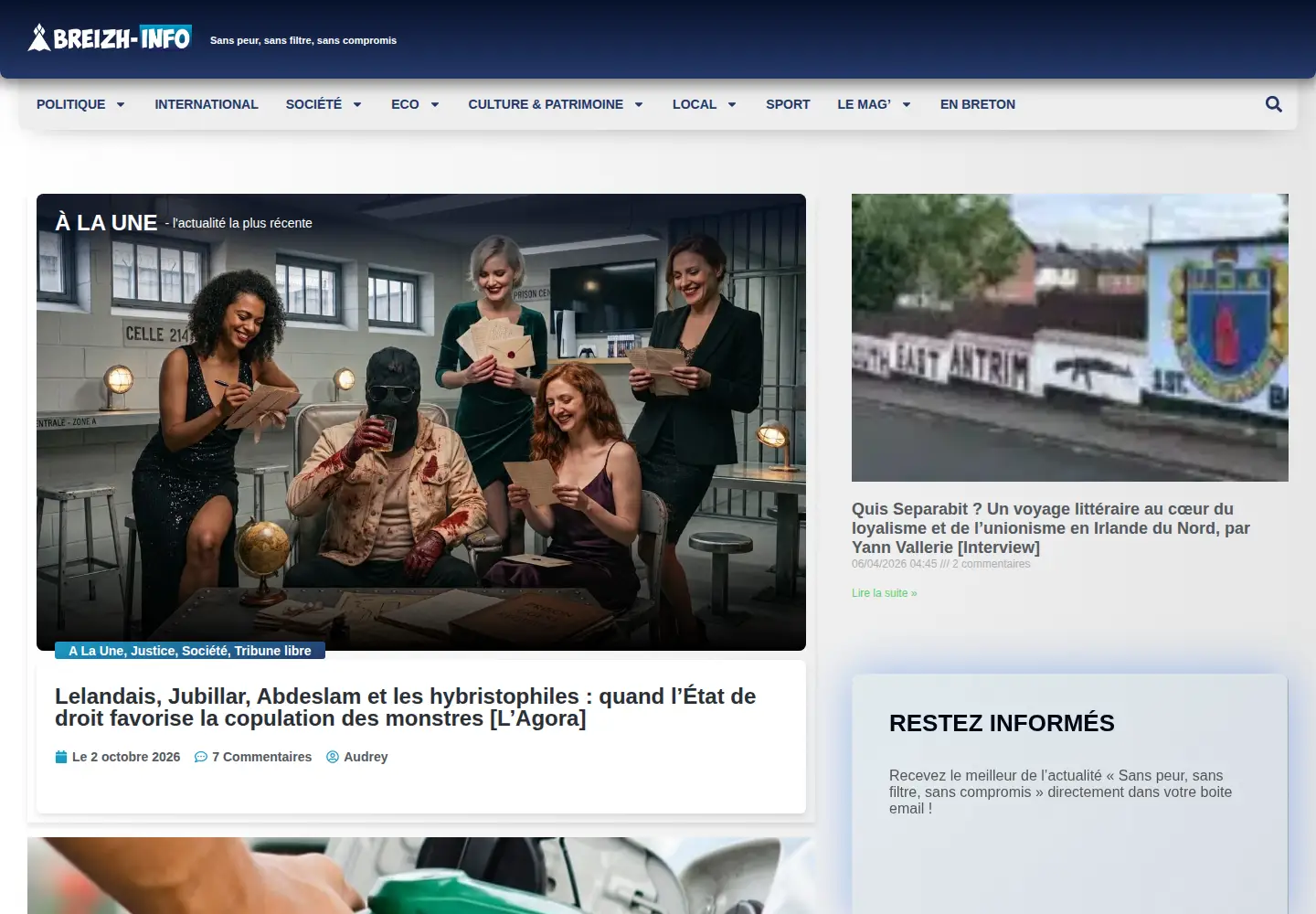Open the En Breton menu item
Image resolution: width=1316 pixels, height=914 pixels.
coord(978,104)
